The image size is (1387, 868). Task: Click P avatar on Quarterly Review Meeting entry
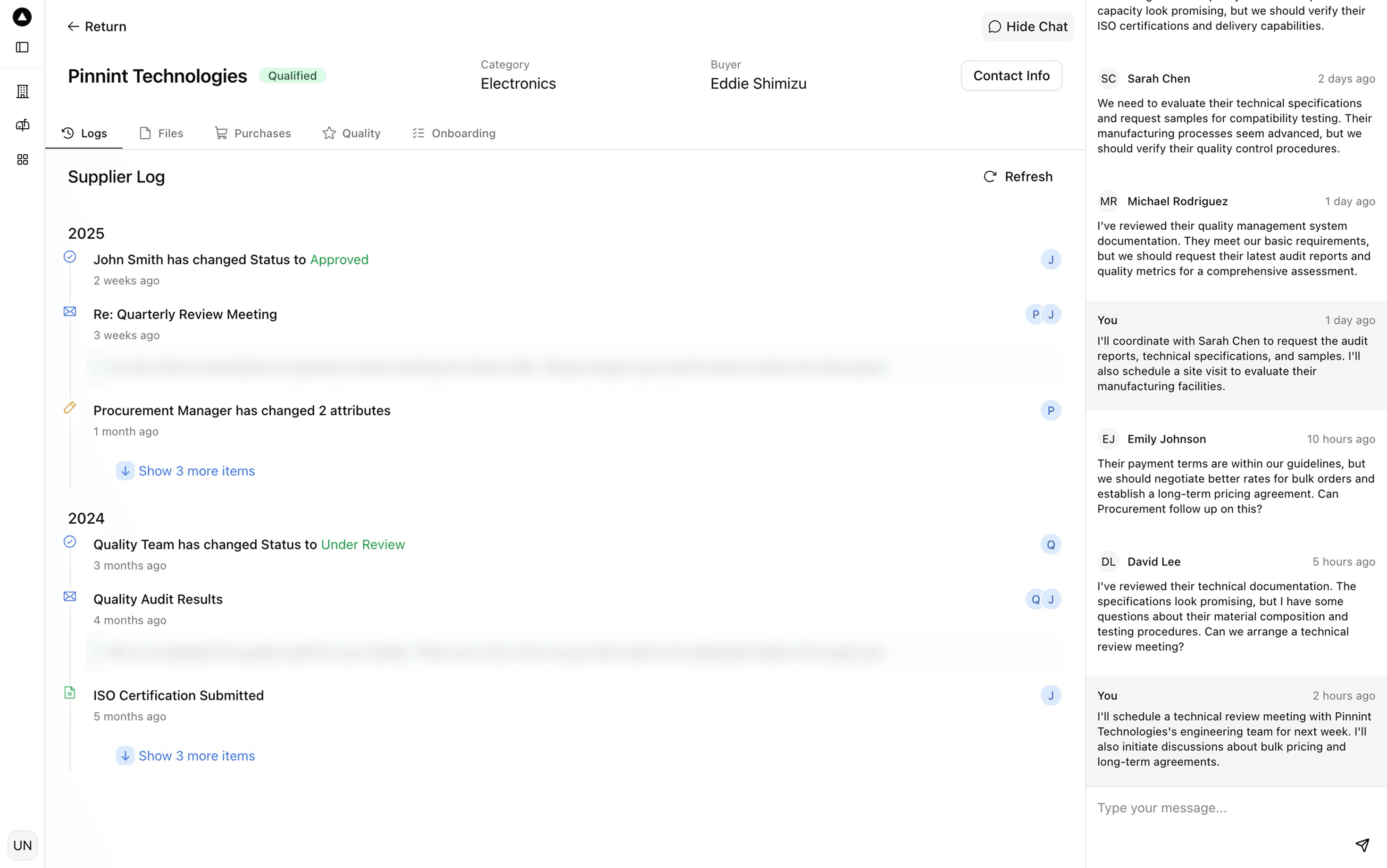tap(1035, 314)
